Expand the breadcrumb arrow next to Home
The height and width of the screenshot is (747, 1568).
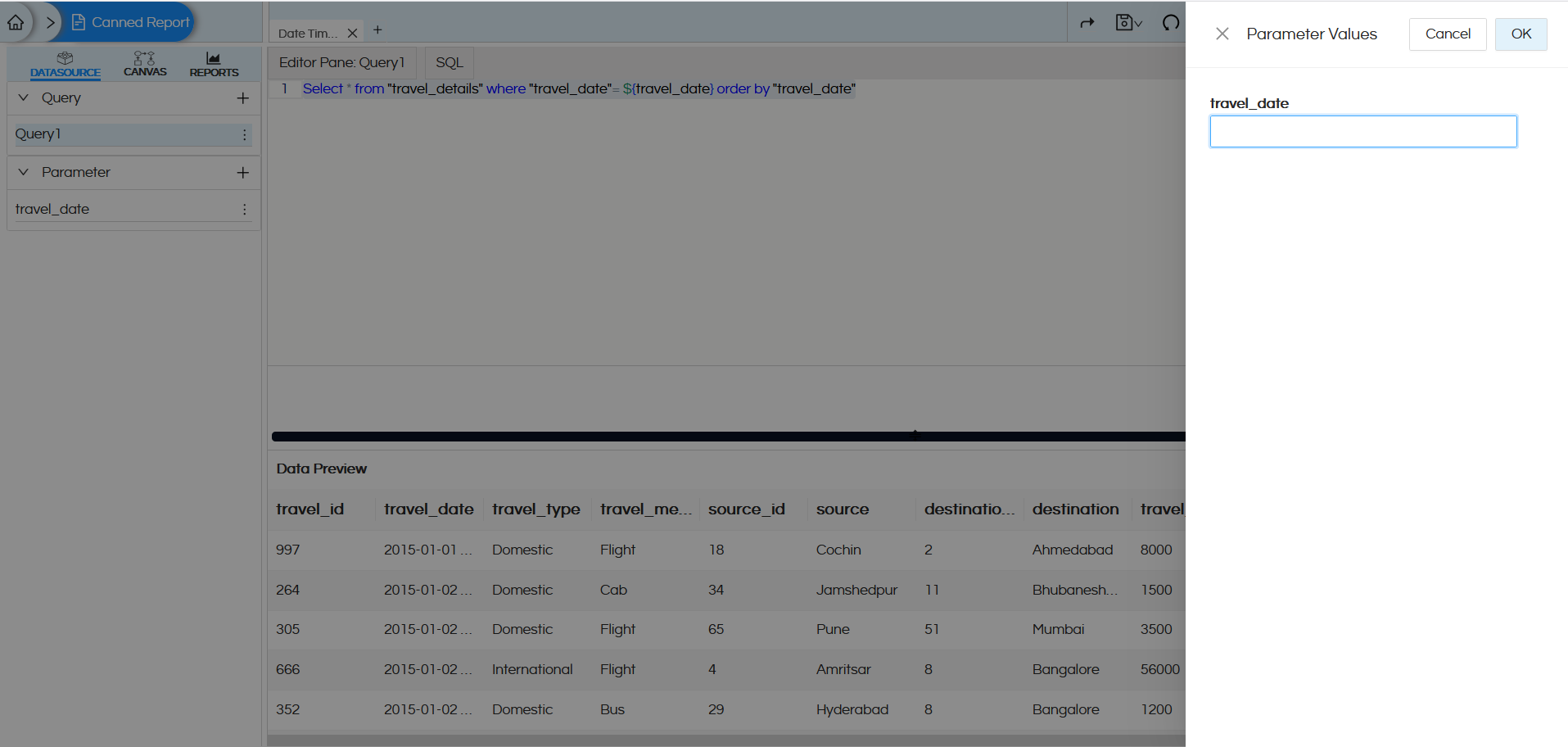click(x=49, y=22)
